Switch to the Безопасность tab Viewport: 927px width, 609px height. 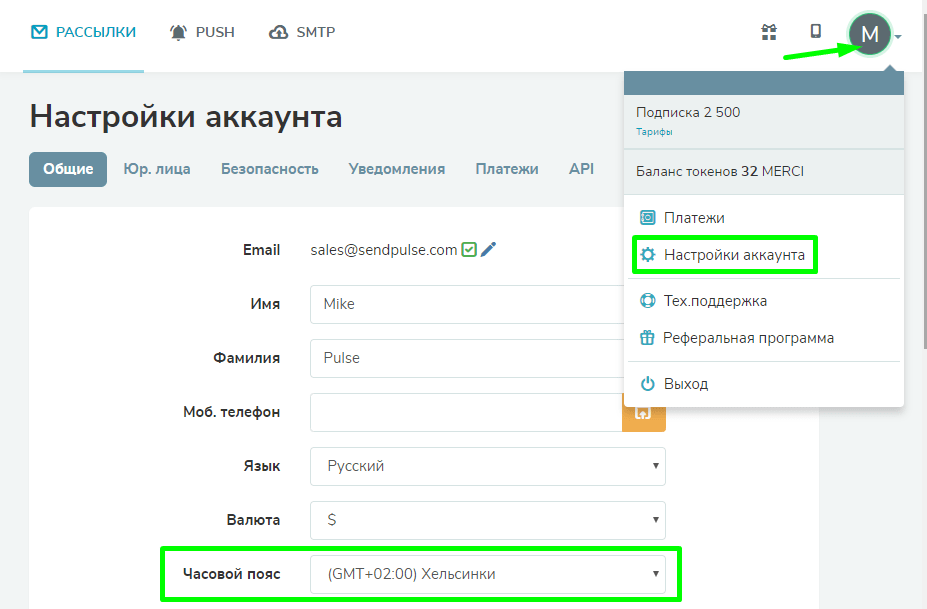pyautogui.click(x=270, y=169)
